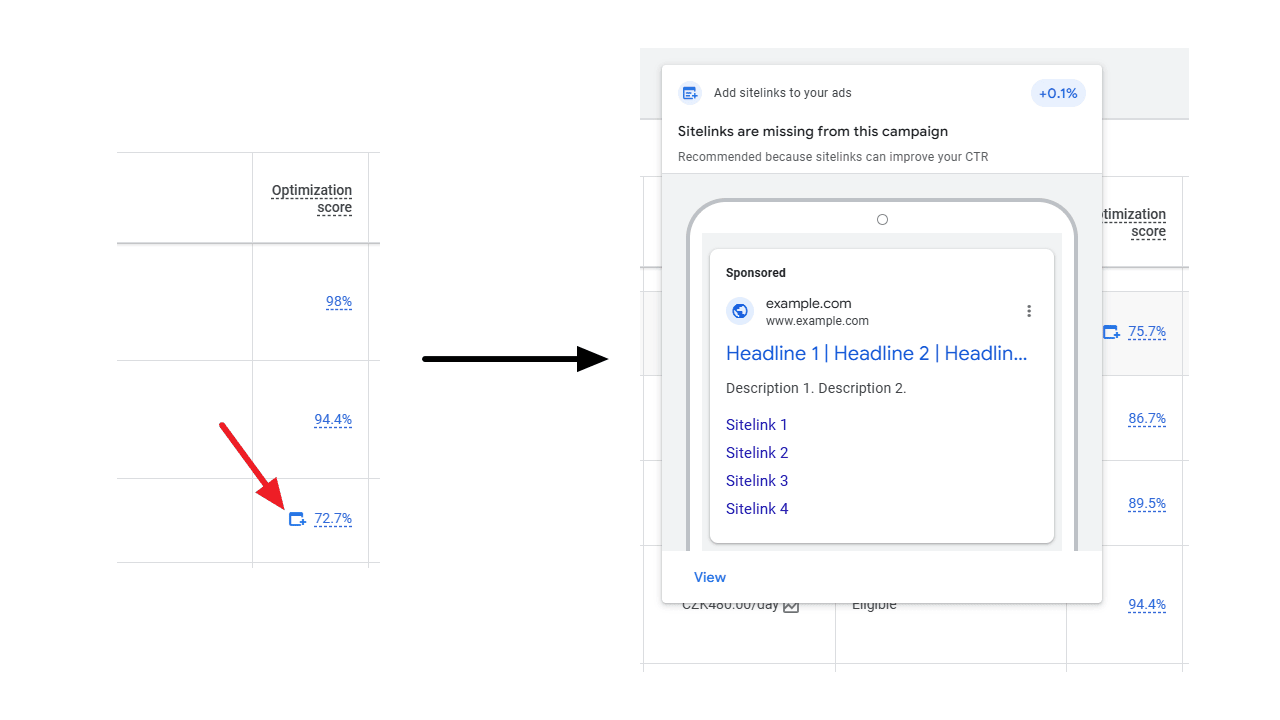Click the example.com globe favicon
The height and width of the screenshot is (720, 1280).
(740, 311)
